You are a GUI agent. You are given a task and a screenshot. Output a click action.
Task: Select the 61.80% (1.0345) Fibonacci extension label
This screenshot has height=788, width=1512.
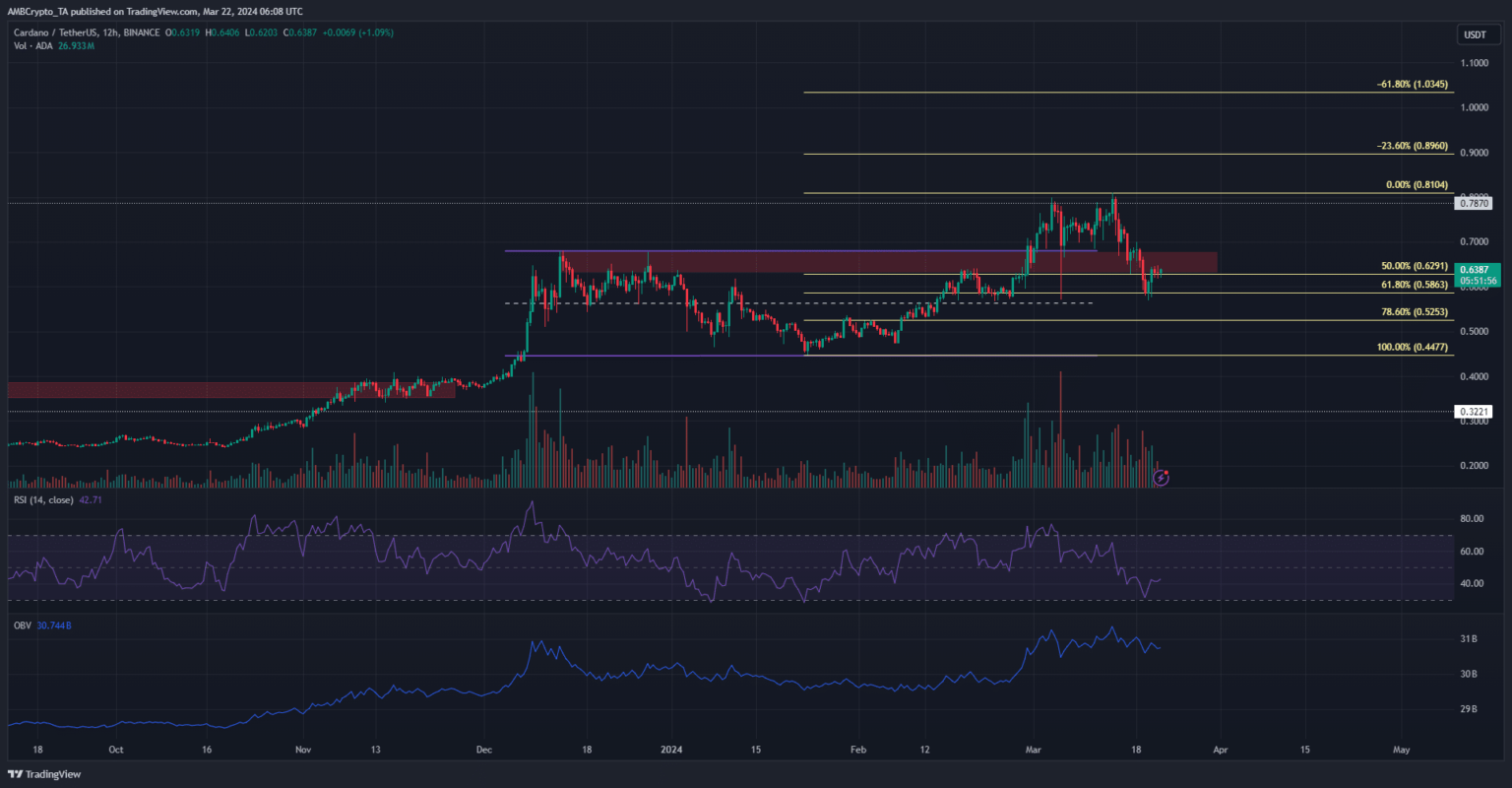point(1412,85)
